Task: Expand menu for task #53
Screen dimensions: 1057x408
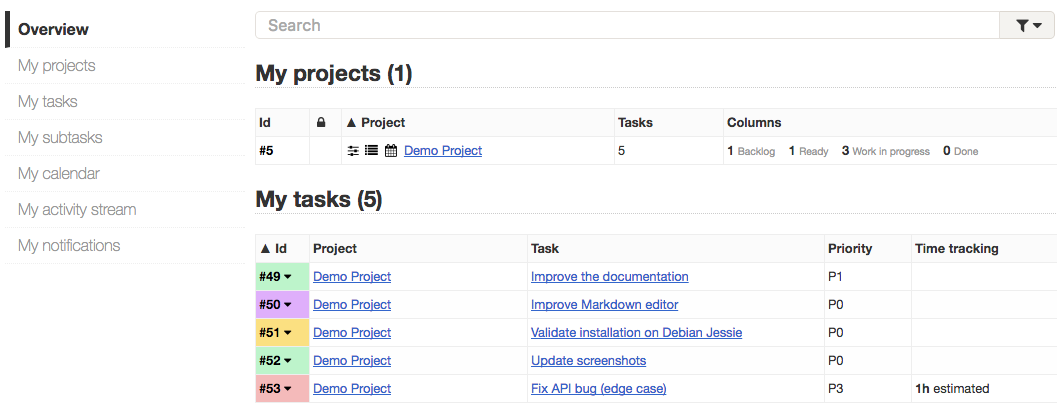Action: (288, 389)
